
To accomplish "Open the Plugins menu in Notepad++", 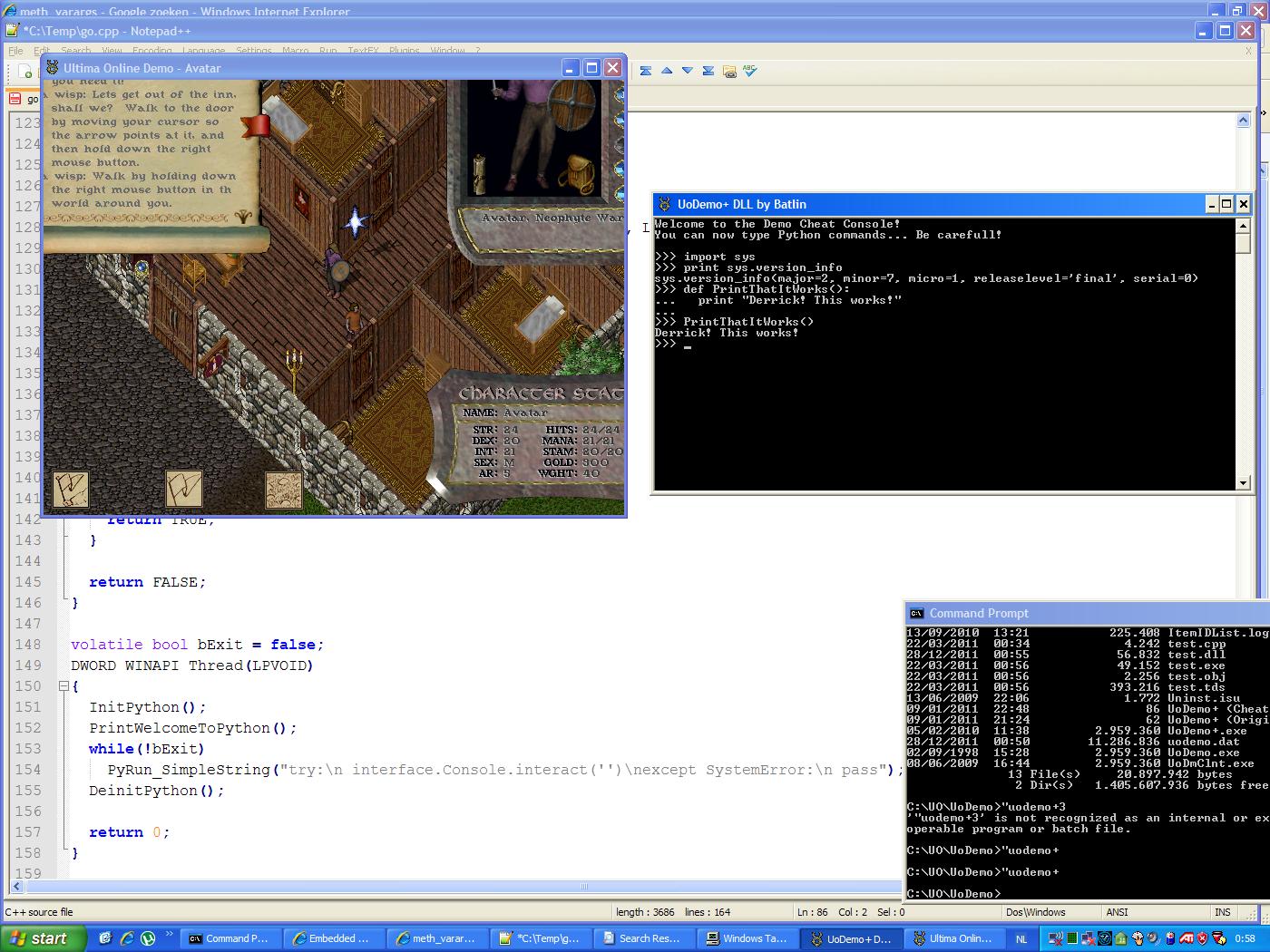I will point(405,51).
